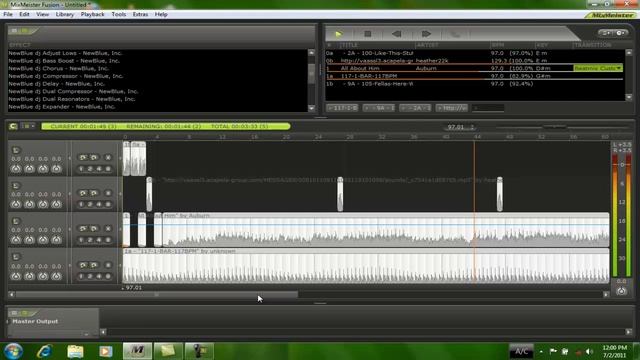
Task: Click the 117-1-B button below the playlist
Action: [343, 108]
